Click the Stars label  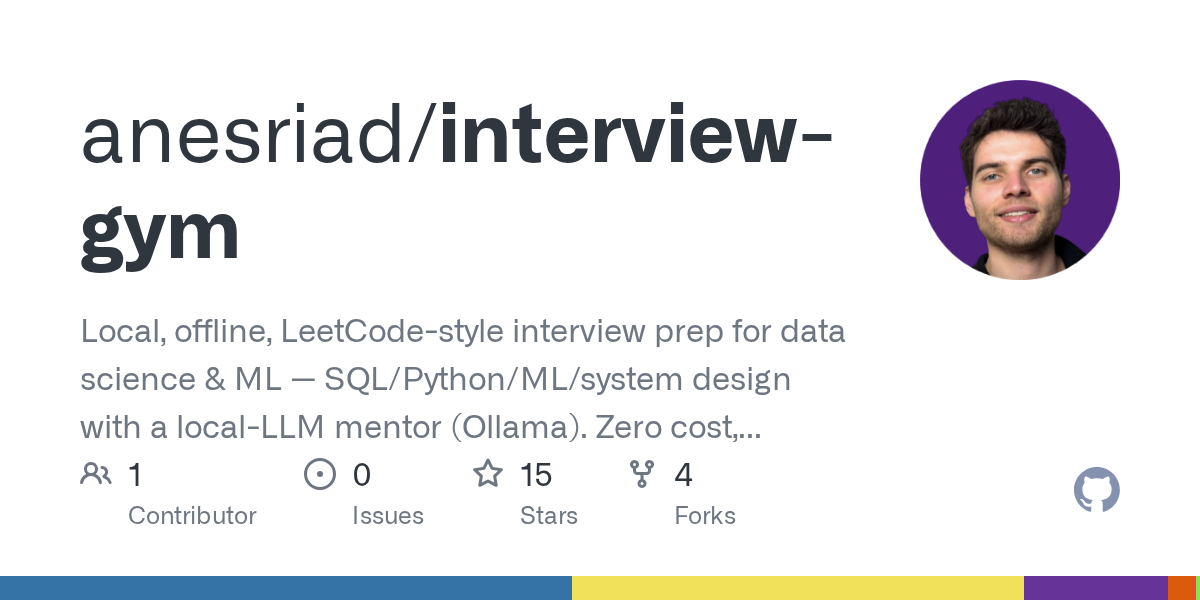tap(549, 516)
